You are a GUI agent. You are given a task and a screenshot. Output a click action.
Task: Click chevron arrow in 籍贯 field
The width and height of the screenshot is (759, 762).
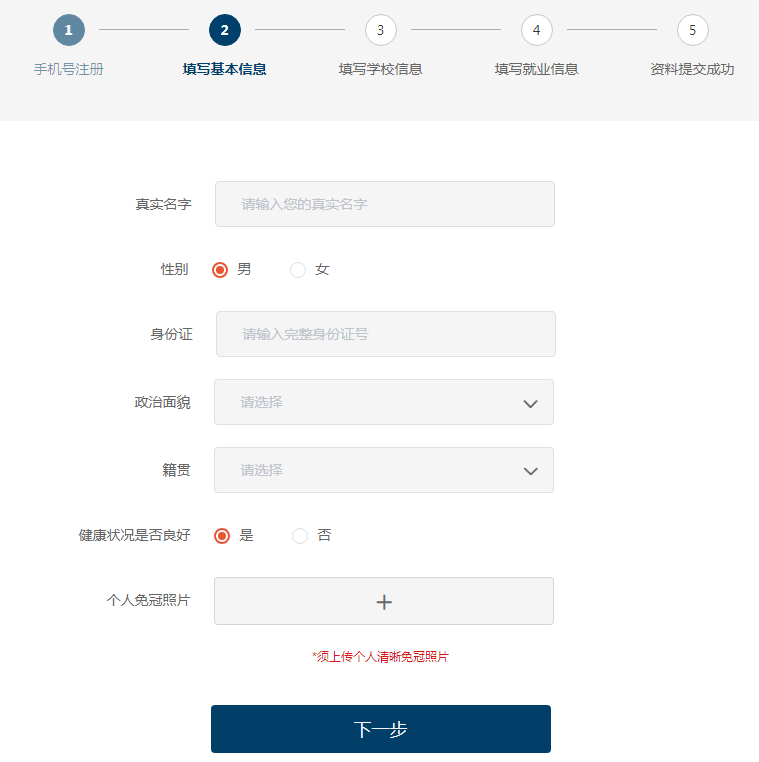(x=531, y=471)
